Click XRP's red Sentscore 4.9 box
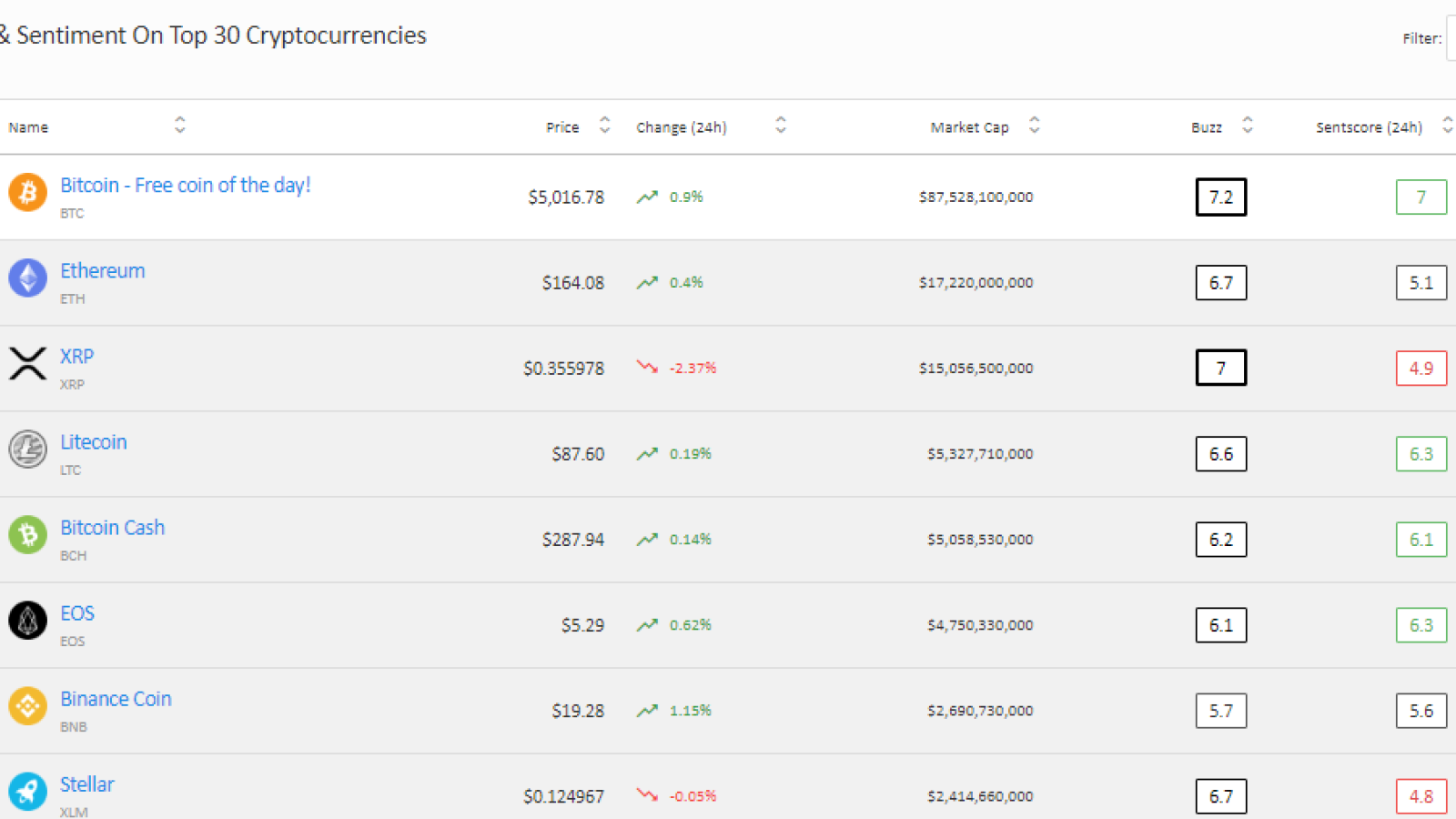 tap(1421, 369)
